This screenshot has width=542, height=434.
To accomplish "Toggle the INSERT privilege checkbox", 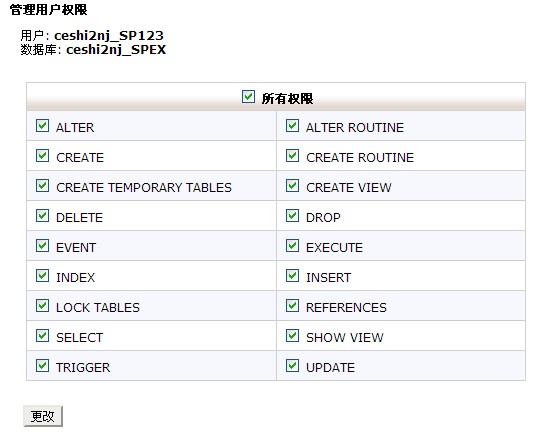I will click(x=292, y=276).
